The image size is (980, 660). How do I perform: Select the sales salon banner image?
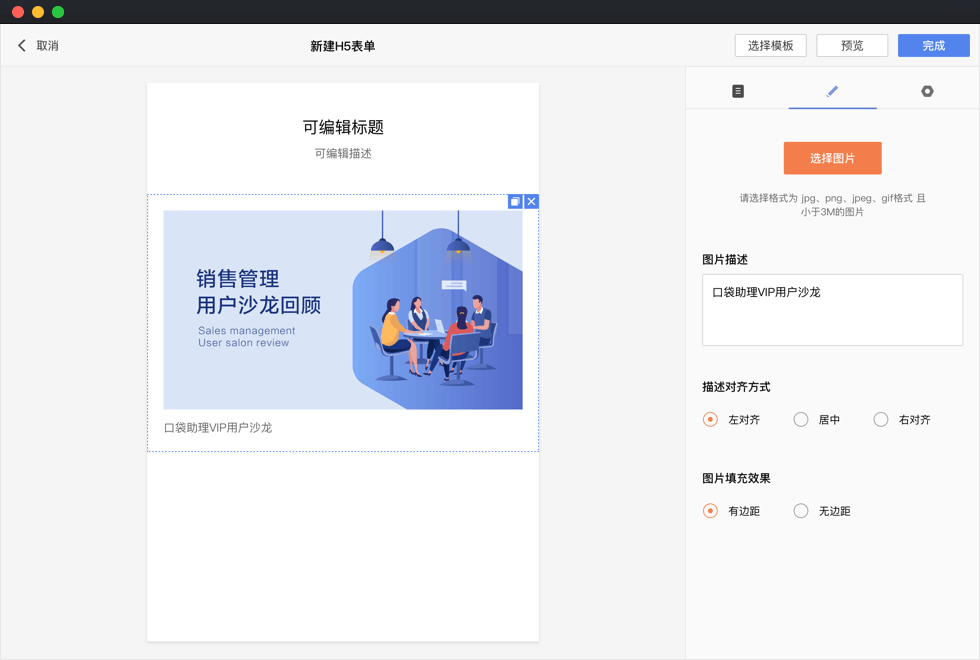(343, 310)
